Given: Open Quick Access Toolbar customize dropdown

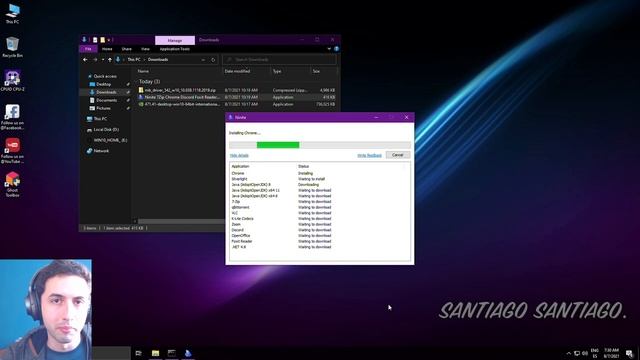Looking at the screenshot, I should (x=109, y=40).
